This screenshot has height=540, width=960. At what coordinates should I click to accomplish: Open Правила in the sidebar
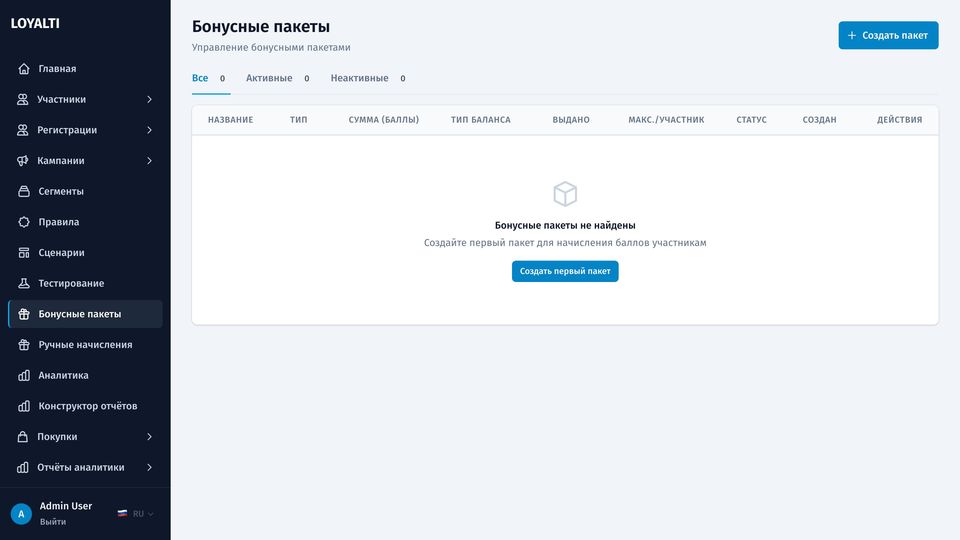point(85,222)
